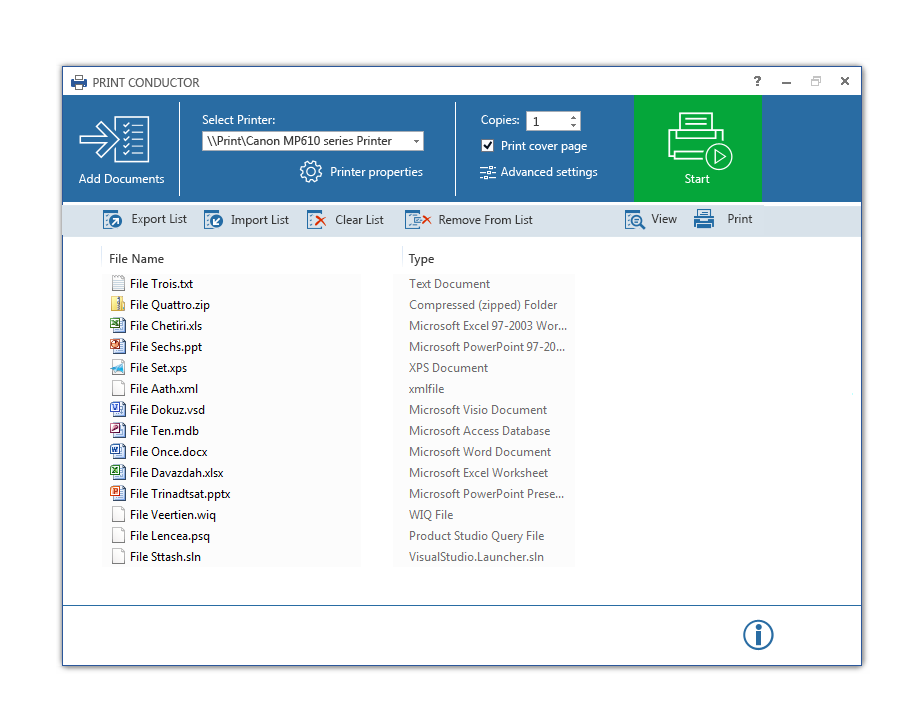The image size is (920, 720).
Task: Click the File Quattro.zip archive icon
Action: (x=118, y=304)
